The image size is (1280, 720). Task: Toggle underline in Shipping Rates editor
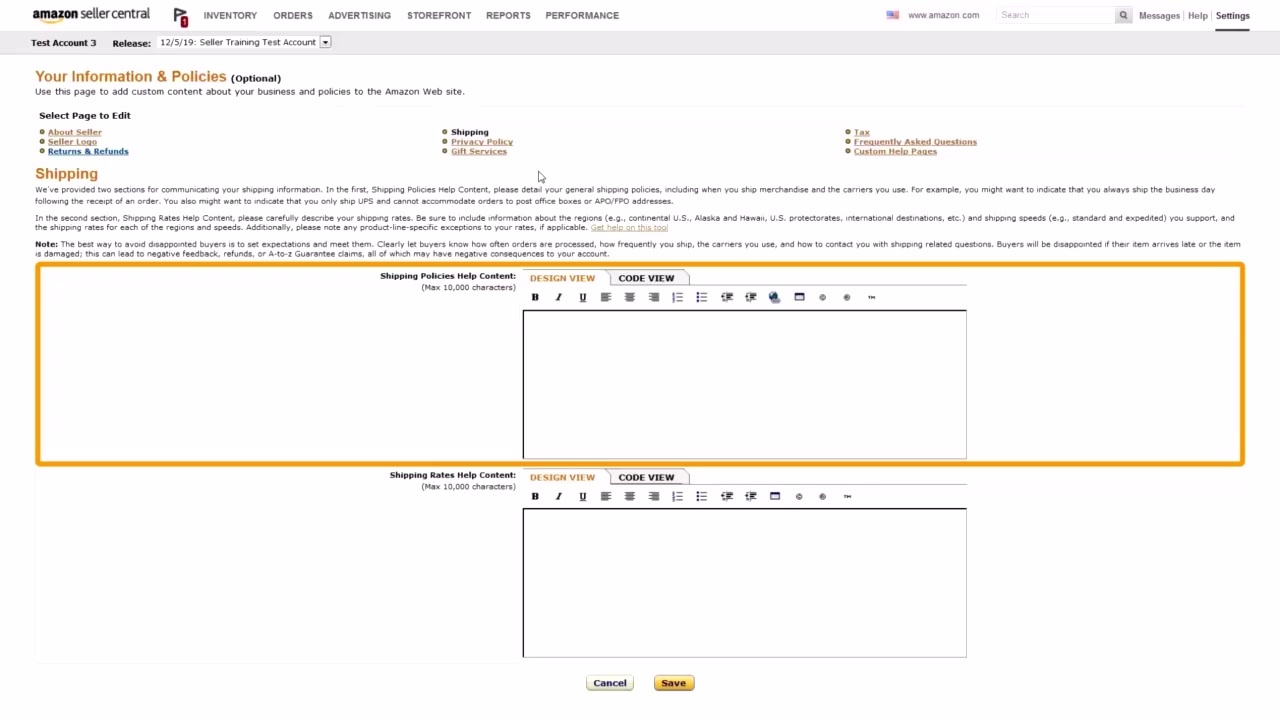tap(583, 496)
